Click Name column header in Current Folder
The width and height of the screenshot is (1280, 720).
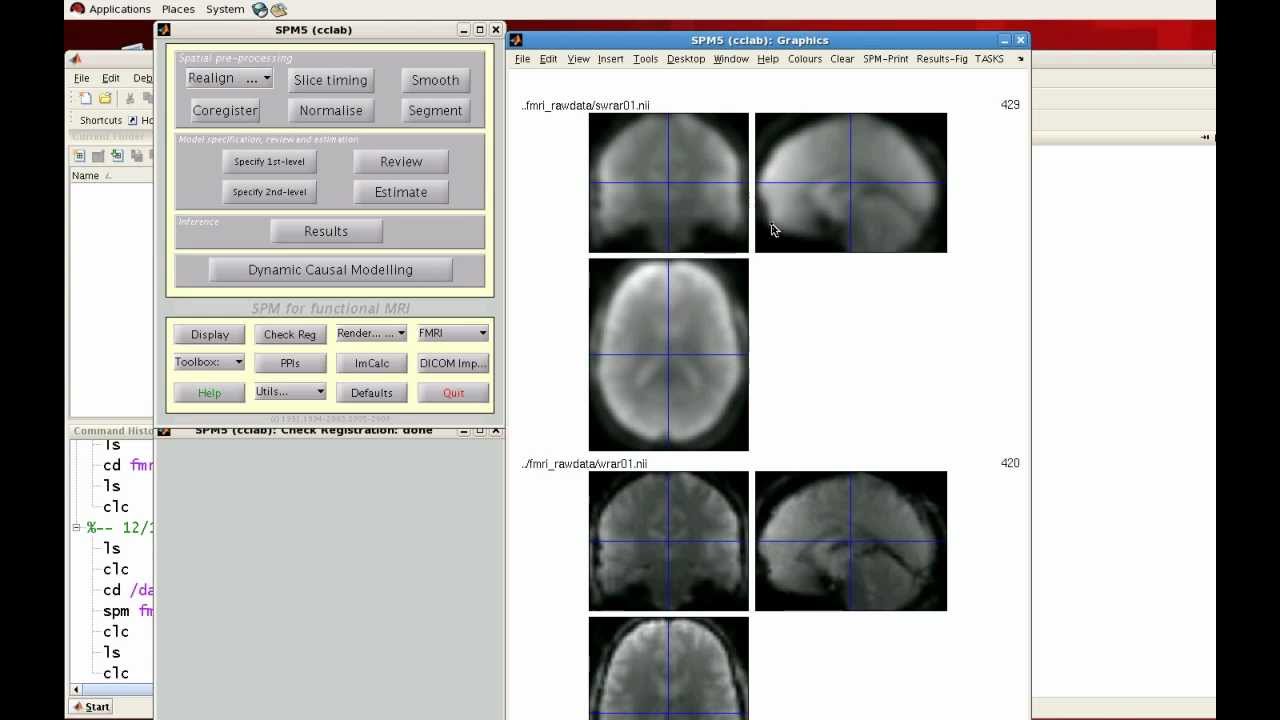85,176
